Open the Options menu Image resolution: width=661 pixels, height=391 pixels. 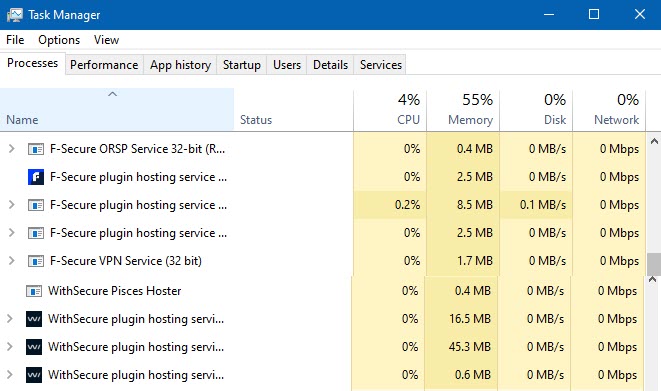coord(59,40)
